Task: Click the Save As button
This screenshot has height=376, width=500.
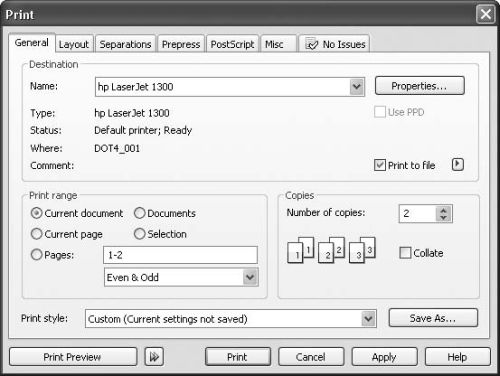Action: point(433,318)
